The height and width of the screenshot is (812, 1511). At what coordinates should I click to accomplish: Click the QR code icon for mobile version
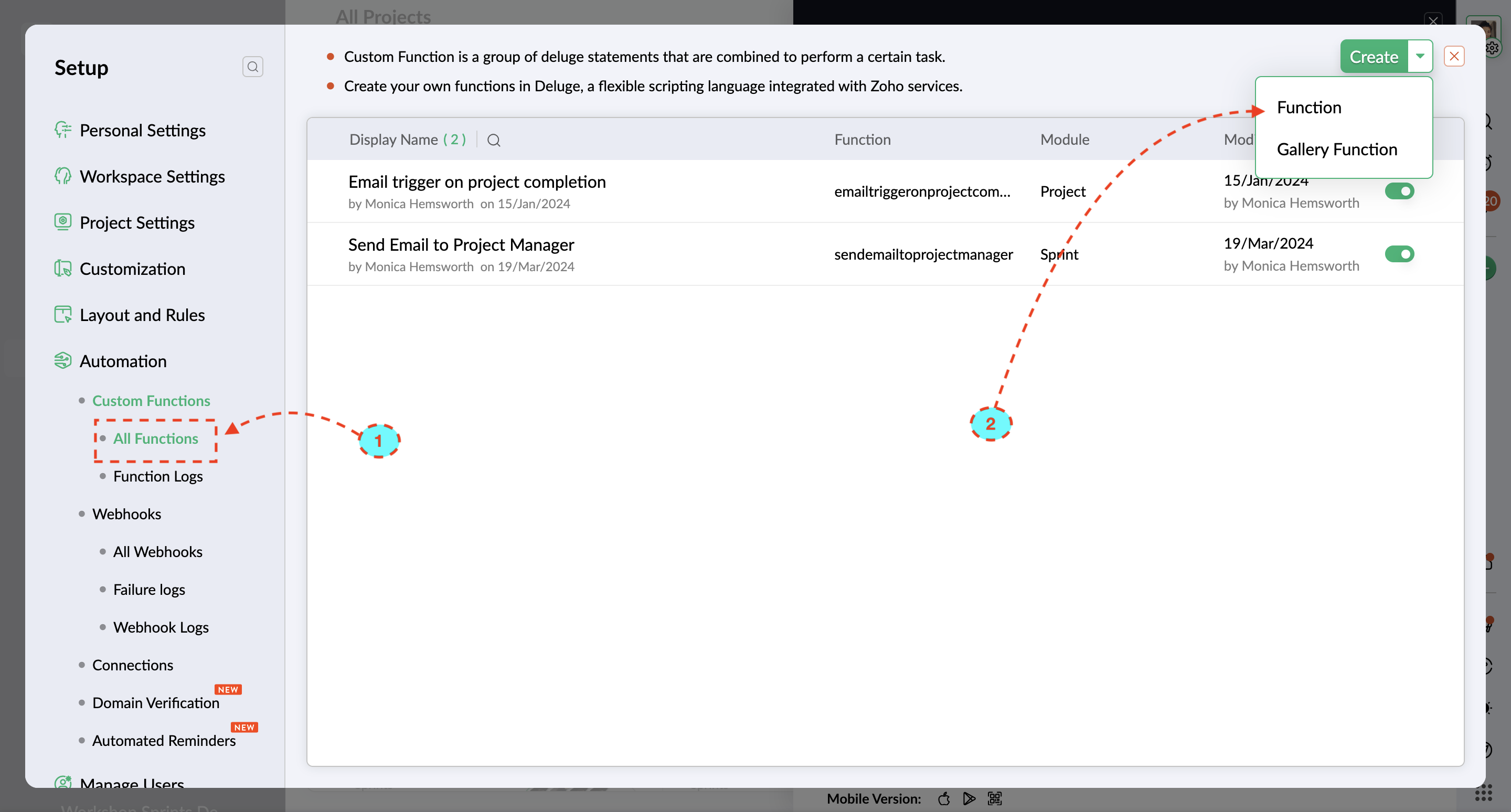pyautogui.click(x=994, y=798)
